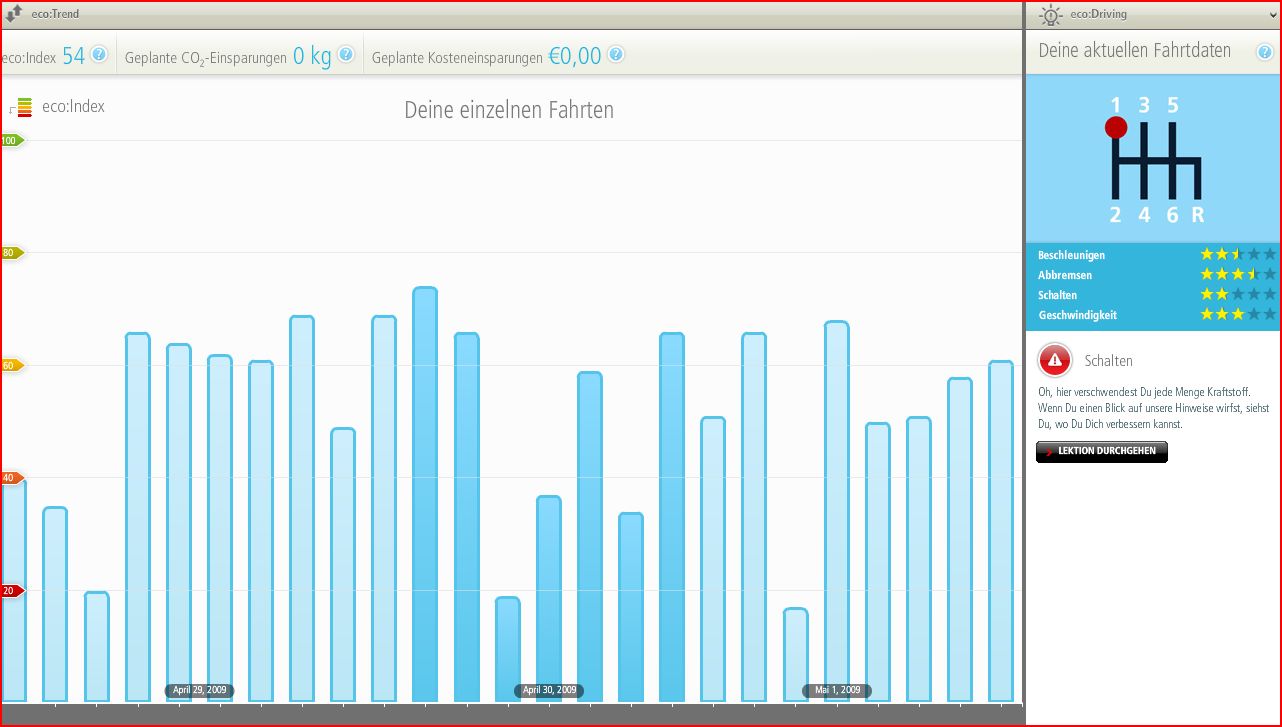1282x727 pixels.
Task: Click the Mai 1, 2009 date marker
Action: pos(837,691)
